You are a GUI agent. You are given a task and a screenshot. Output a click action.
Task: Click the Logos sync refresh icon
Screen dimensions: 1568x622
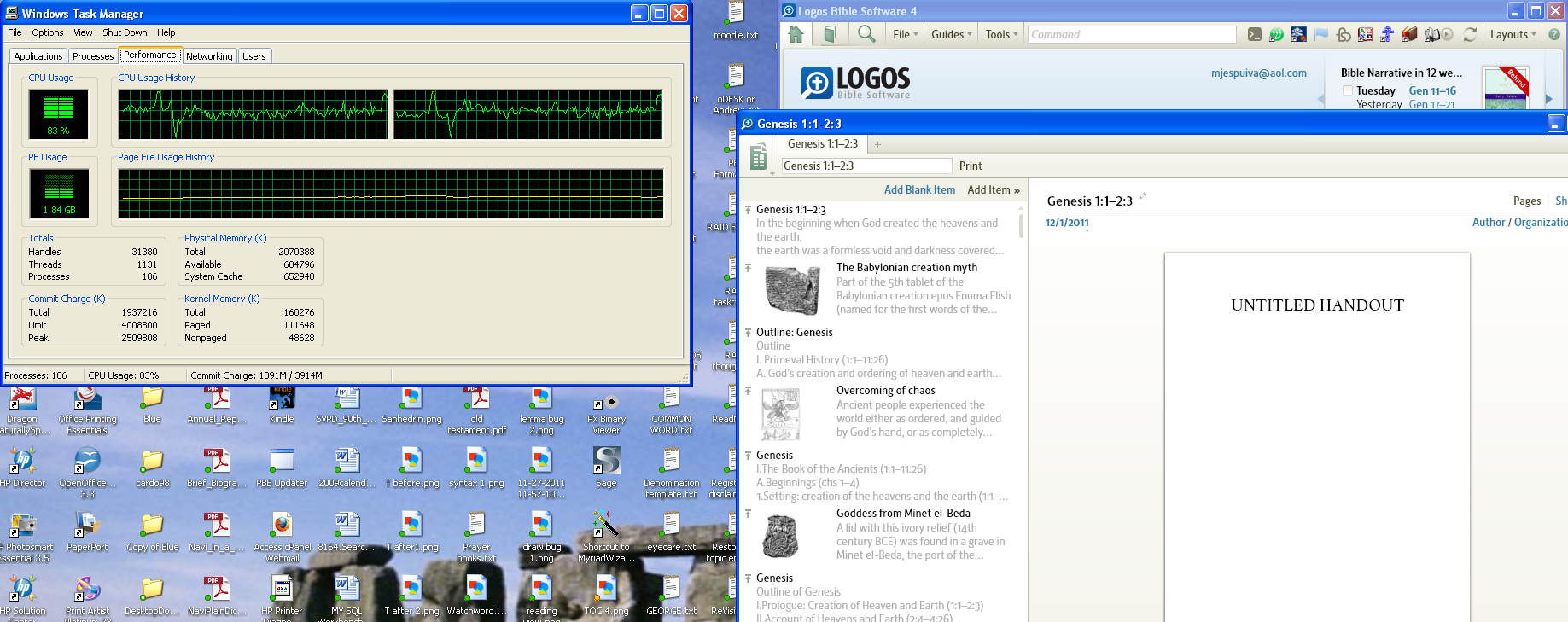[x=1470, y=34]
